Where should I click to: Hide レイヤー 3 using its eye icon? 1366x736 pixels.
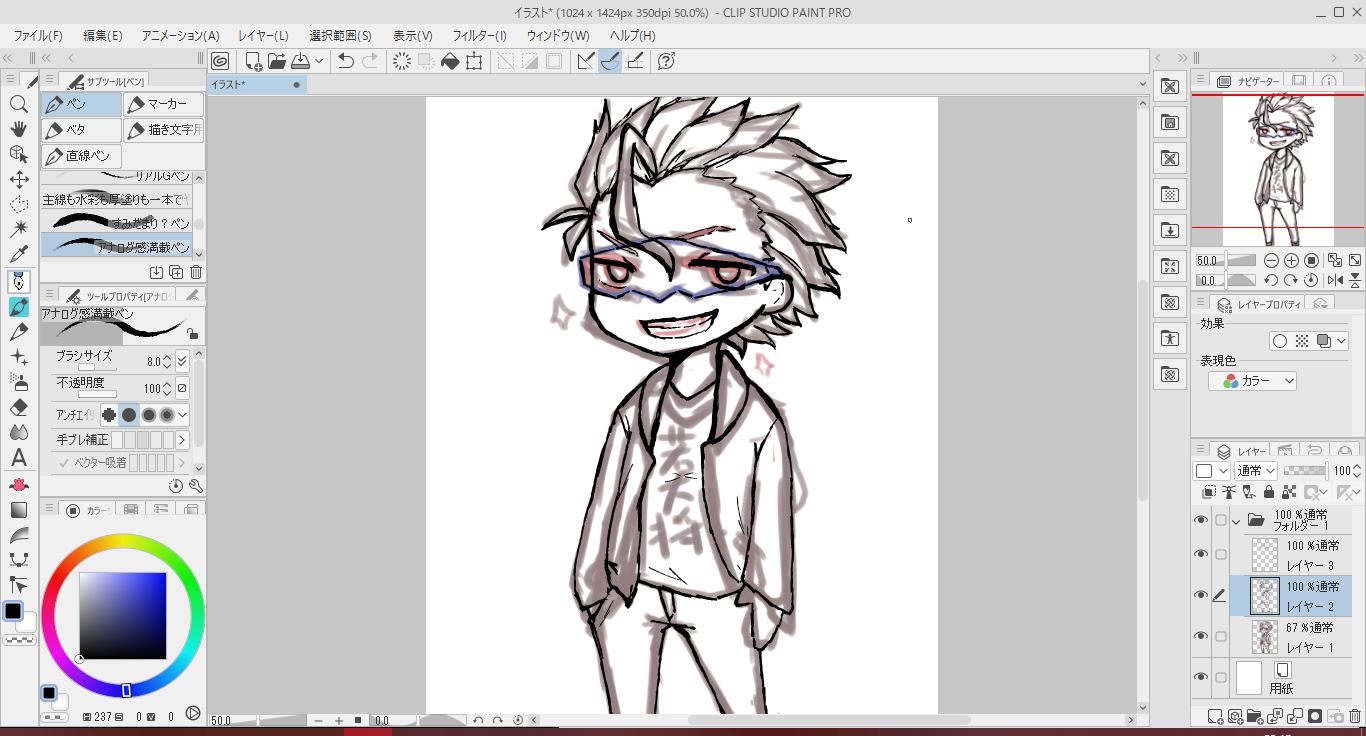[1201, 554]
